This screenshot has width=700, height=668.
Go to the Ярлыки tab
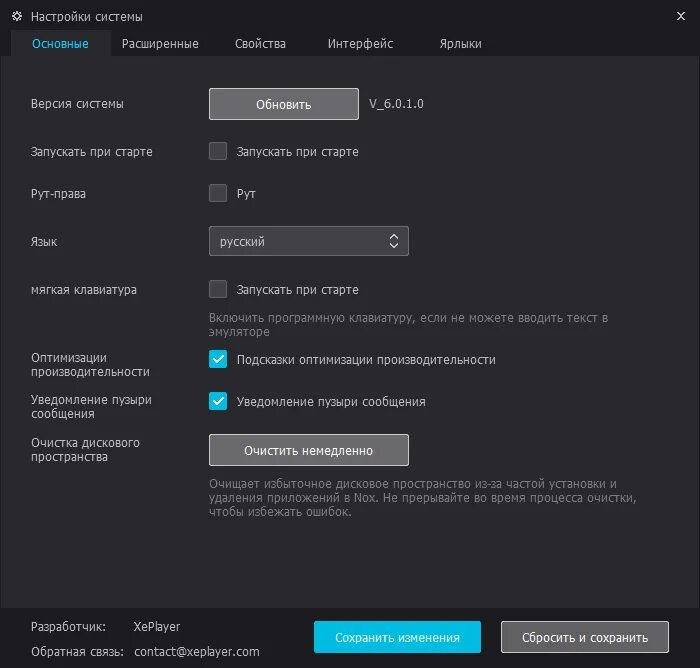tap(460, 44)
